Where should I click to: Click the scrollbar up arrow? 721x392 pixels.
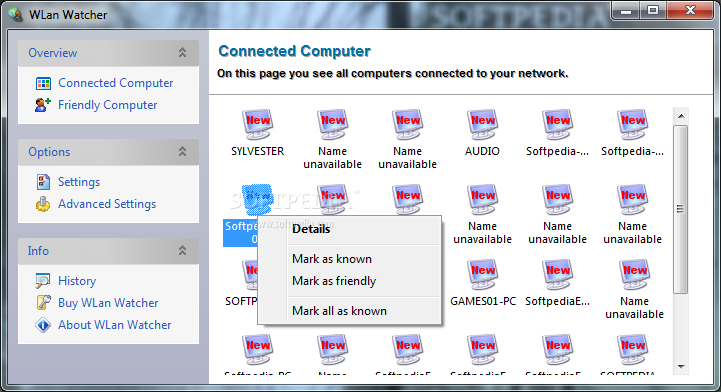point(681,116)
